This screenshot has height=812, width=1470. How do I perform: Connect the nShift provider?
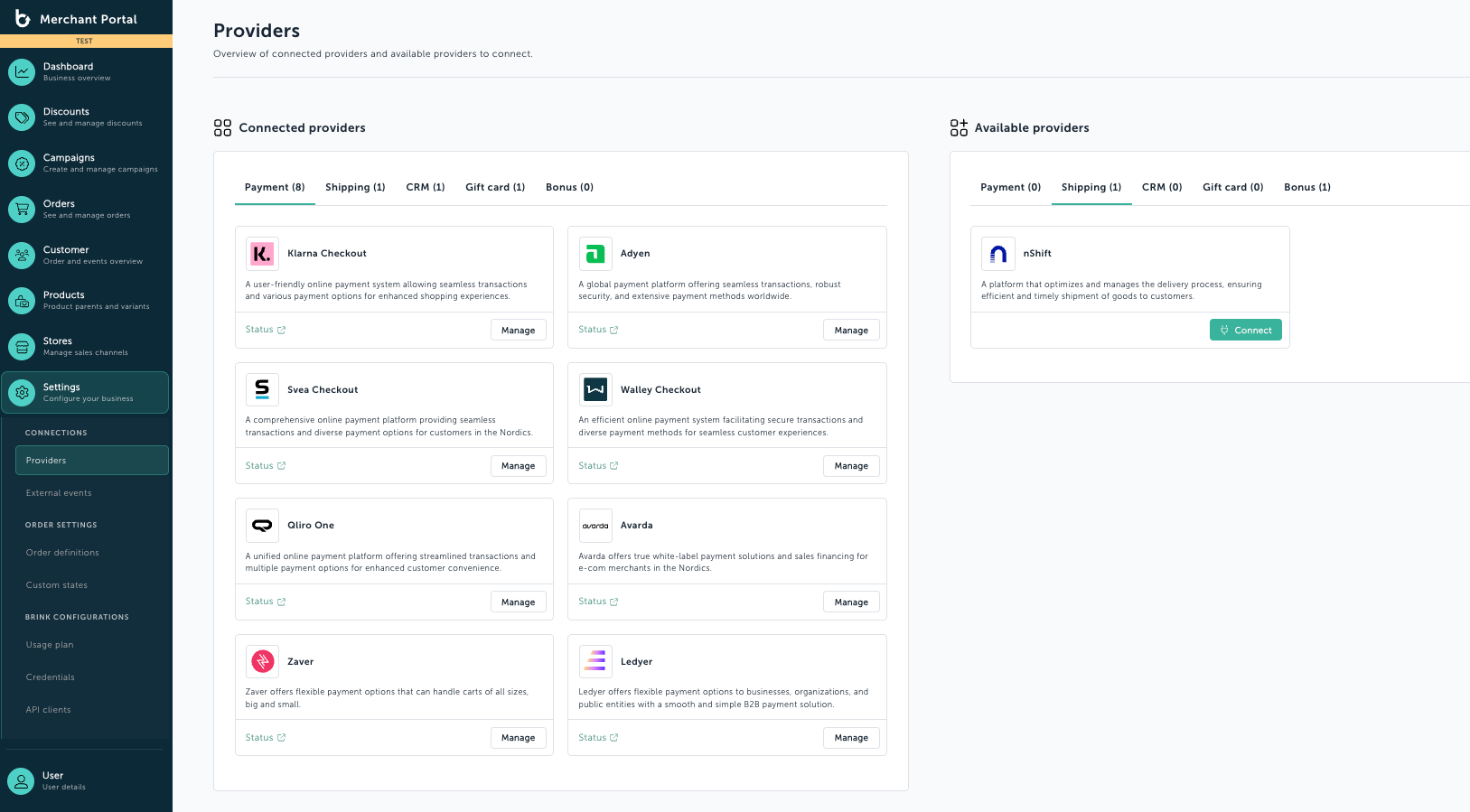point(1246,330)
